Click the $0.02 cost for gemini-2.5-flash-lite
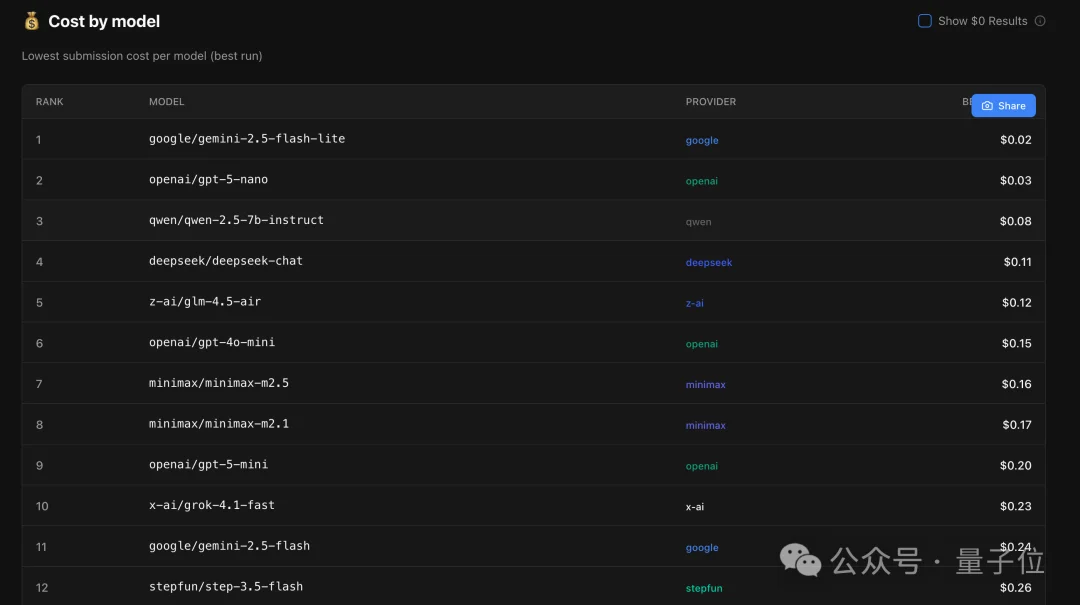 (x=1015, y=140)
